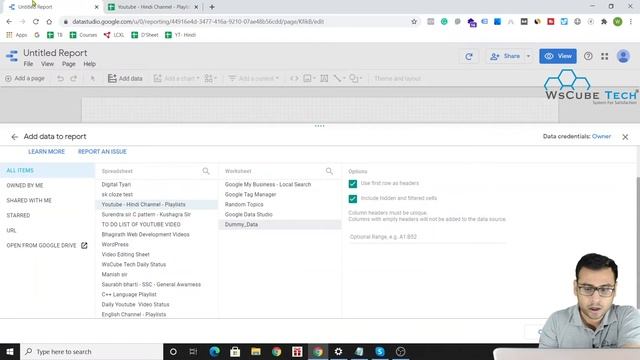The width and height of the screenshot is (640, 360).
Task: Reload the browser page
Action: (x=36, y=22)
